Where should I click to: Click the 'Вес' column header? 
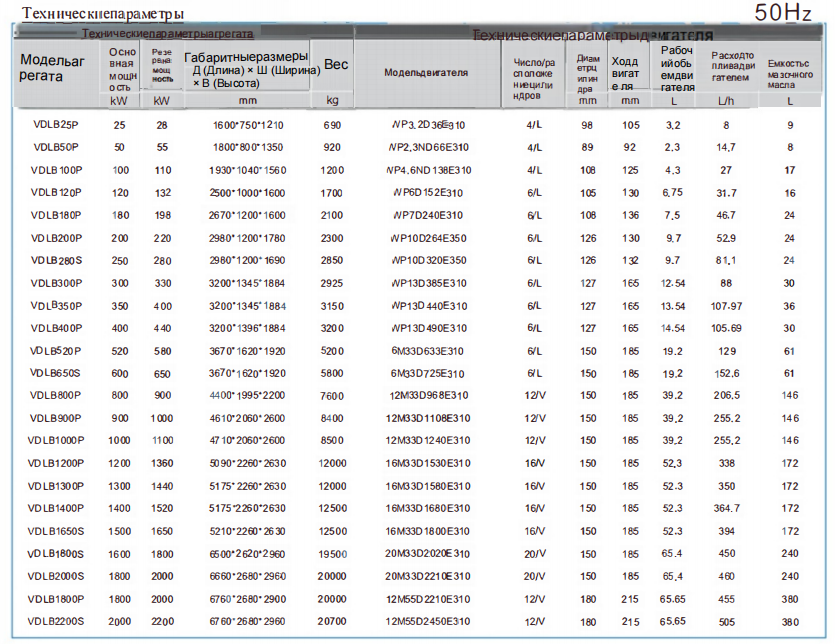click(336, 64)
